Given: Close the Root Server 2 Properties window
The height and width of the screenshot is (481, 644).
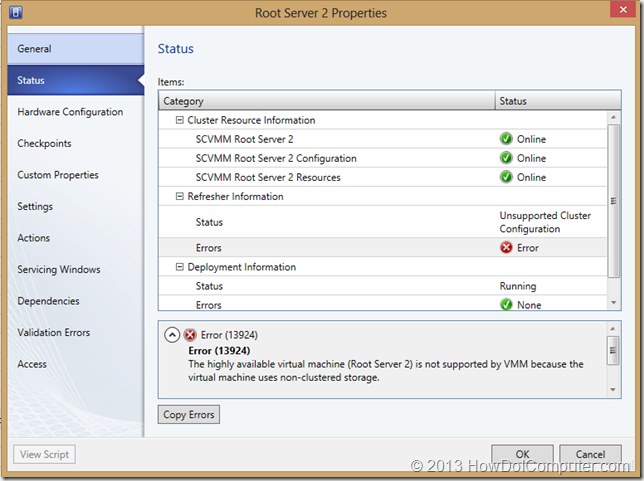Looking at the screenshot, I should tap(623, 9).
